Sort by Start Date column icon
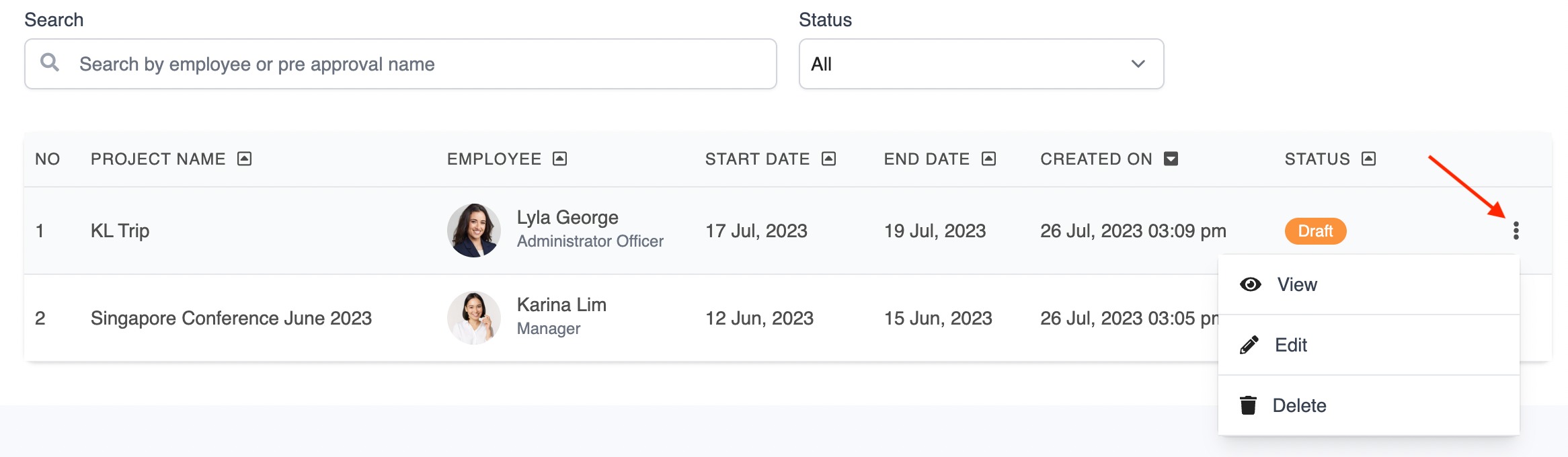The height and width of the screenshot is (457, 1568). click(829, 159)
